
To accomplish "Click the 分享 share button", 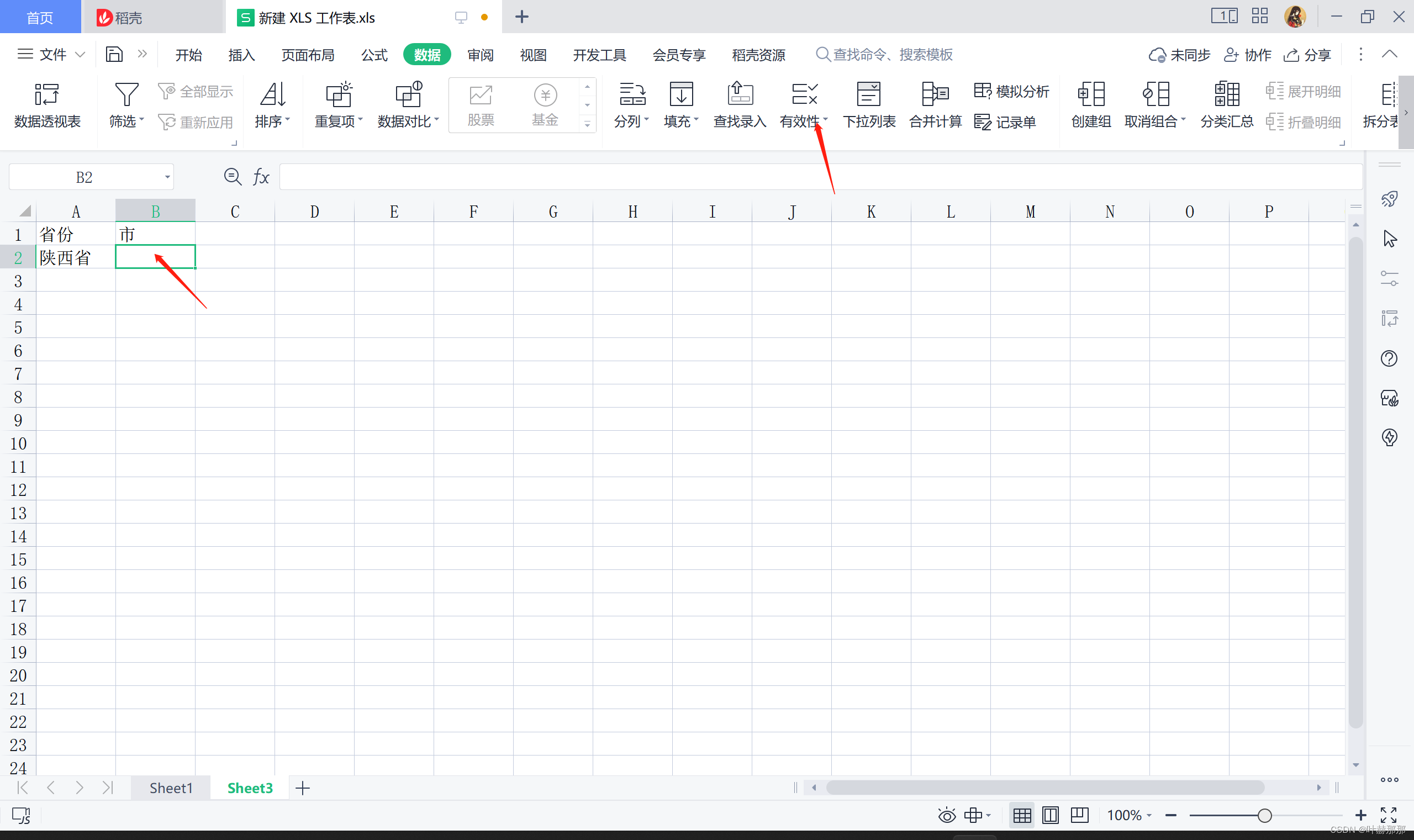I will (x=1307, y=55).
